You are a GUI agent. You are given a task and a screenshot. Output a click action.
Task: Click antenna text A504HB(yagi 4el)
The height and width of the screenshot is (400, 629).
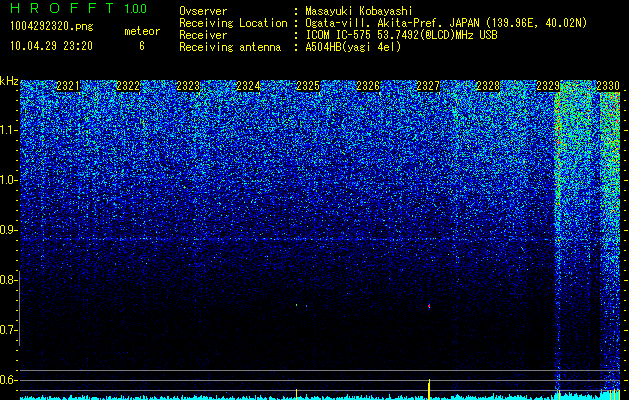point(353,47)
